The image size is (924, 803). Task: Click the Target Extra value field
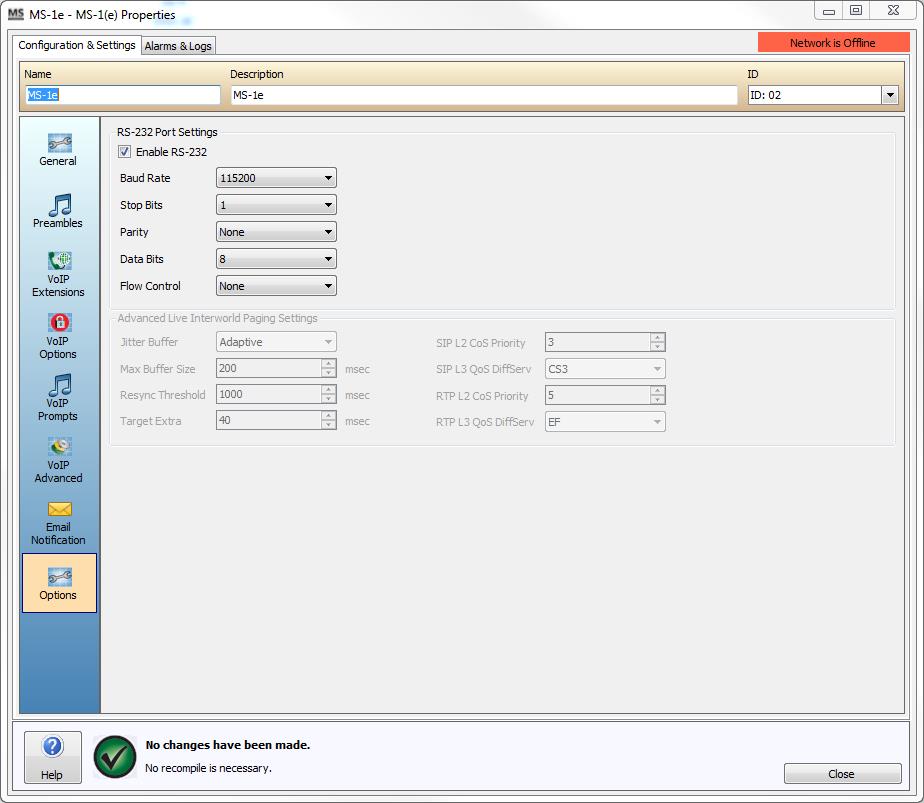pos(269,420)
